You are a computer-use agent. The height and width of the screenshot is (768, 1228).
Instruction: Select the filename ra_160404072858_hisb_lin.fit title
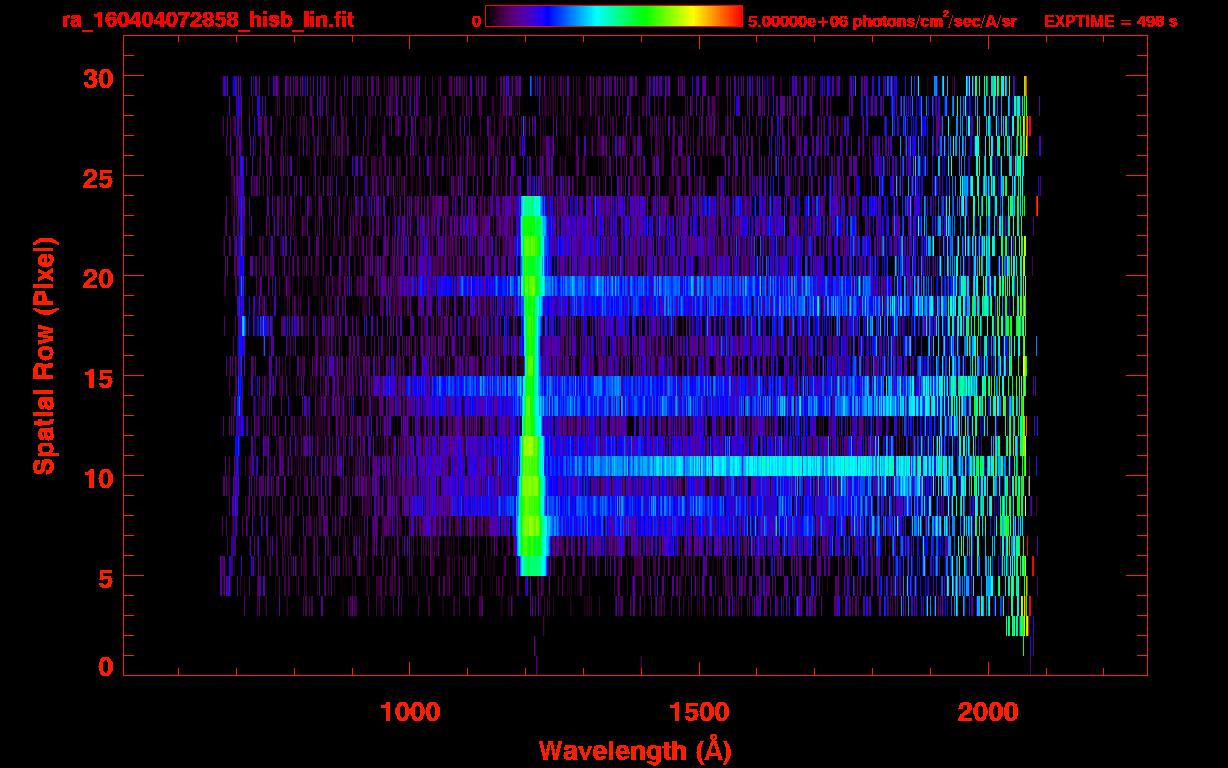coord(206,20)
